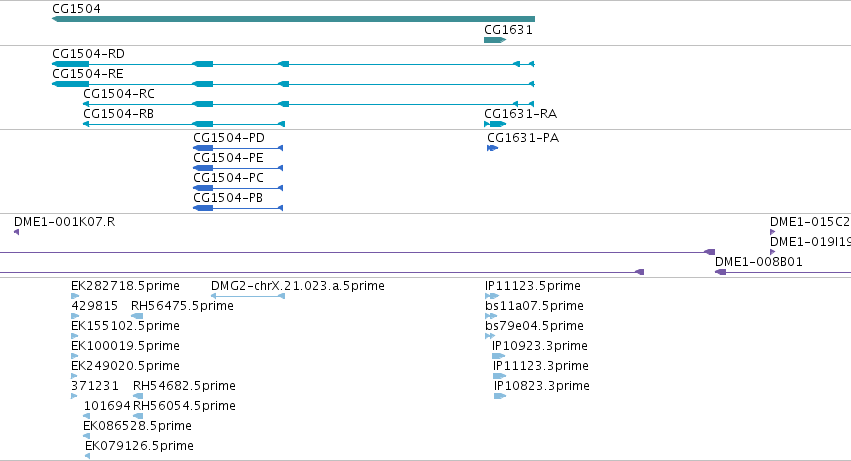Click the DME1-001K07.R marker arrow
851x461 pixels.
[x=16, y=232]
